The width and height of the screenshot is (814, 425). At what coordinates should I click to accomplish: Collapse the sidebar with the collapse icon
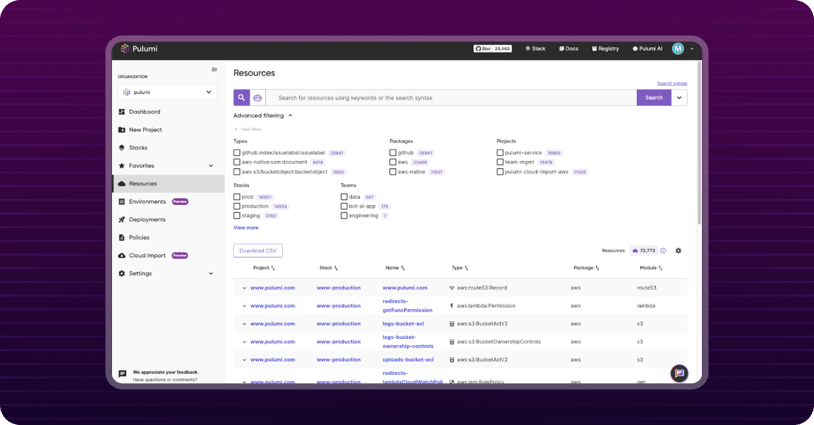point(214,70)
